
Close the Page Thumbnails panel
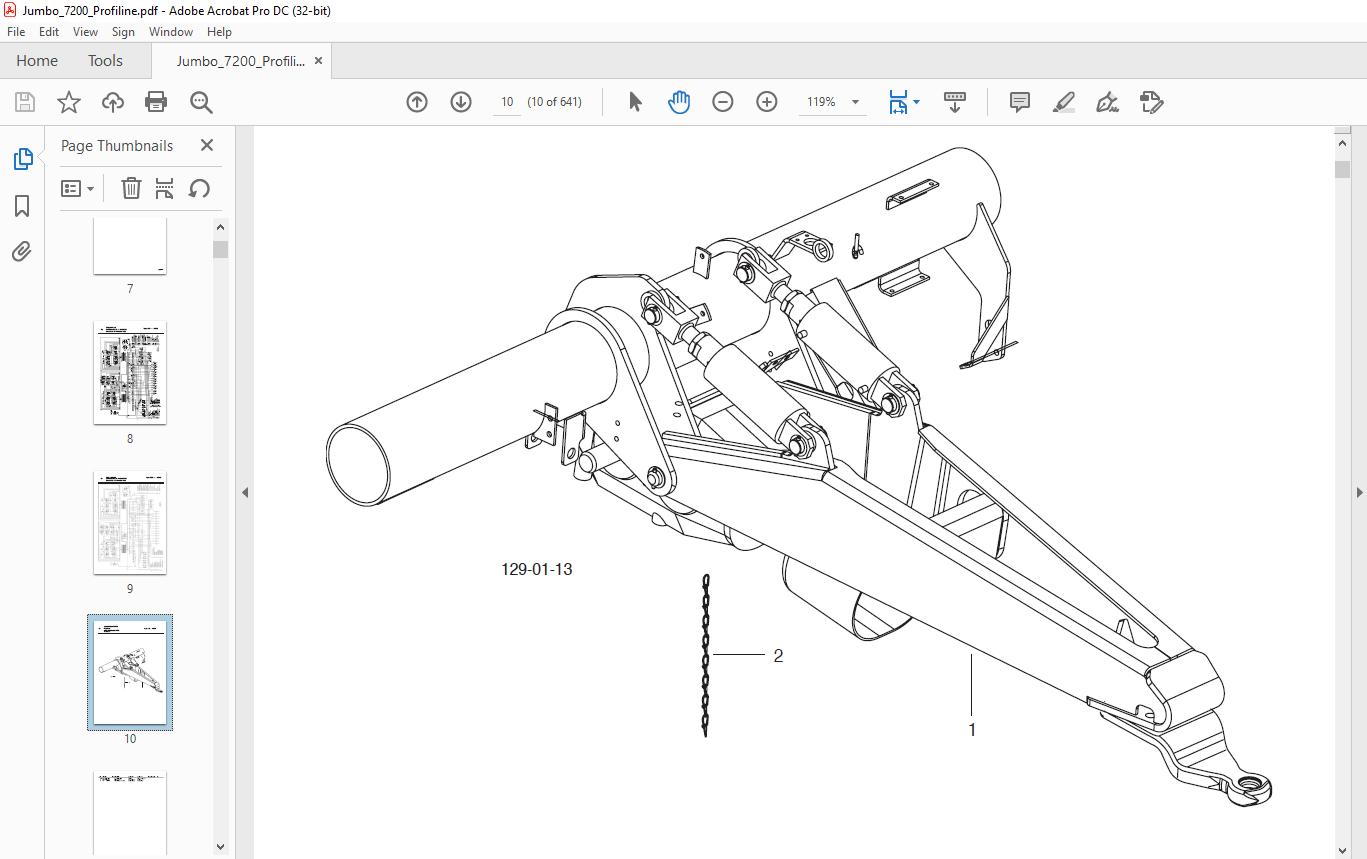(207, 145)
